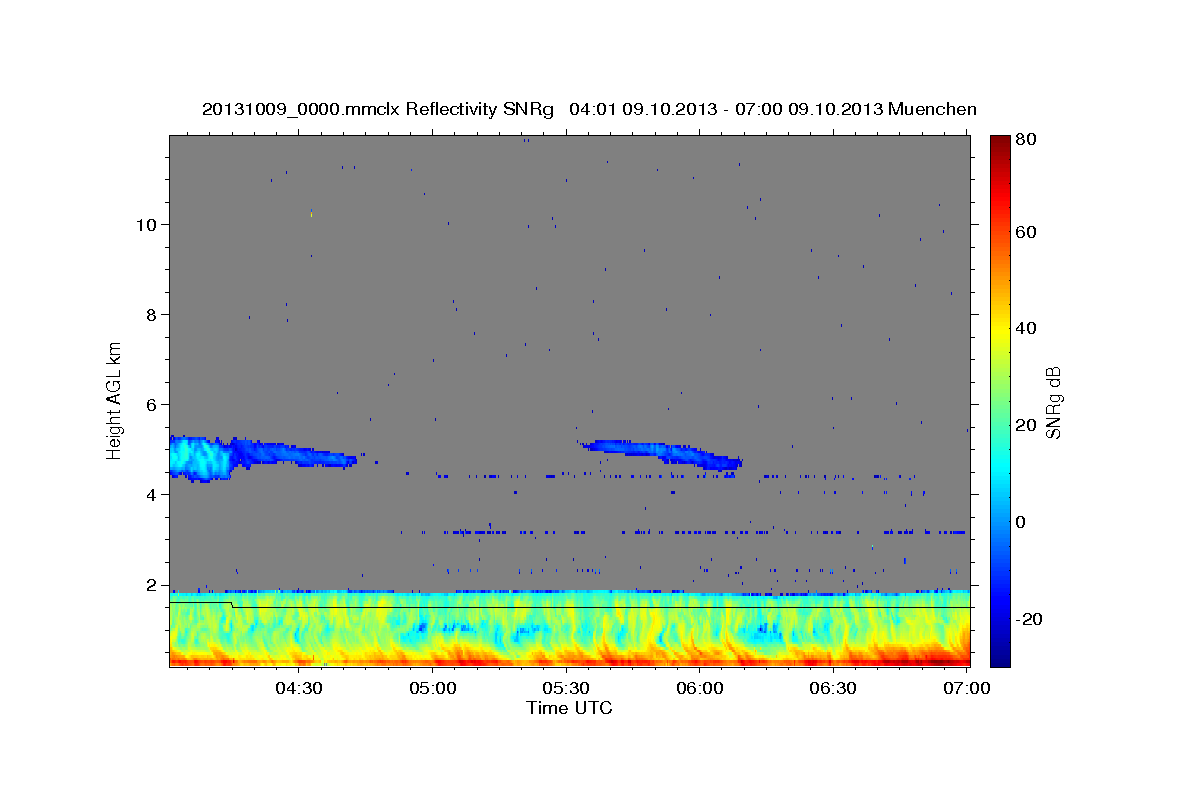The image size is (1200, 800).
Task: Click the colorbar value 0
Action: pyautogui.click(x=1021, y=522)
